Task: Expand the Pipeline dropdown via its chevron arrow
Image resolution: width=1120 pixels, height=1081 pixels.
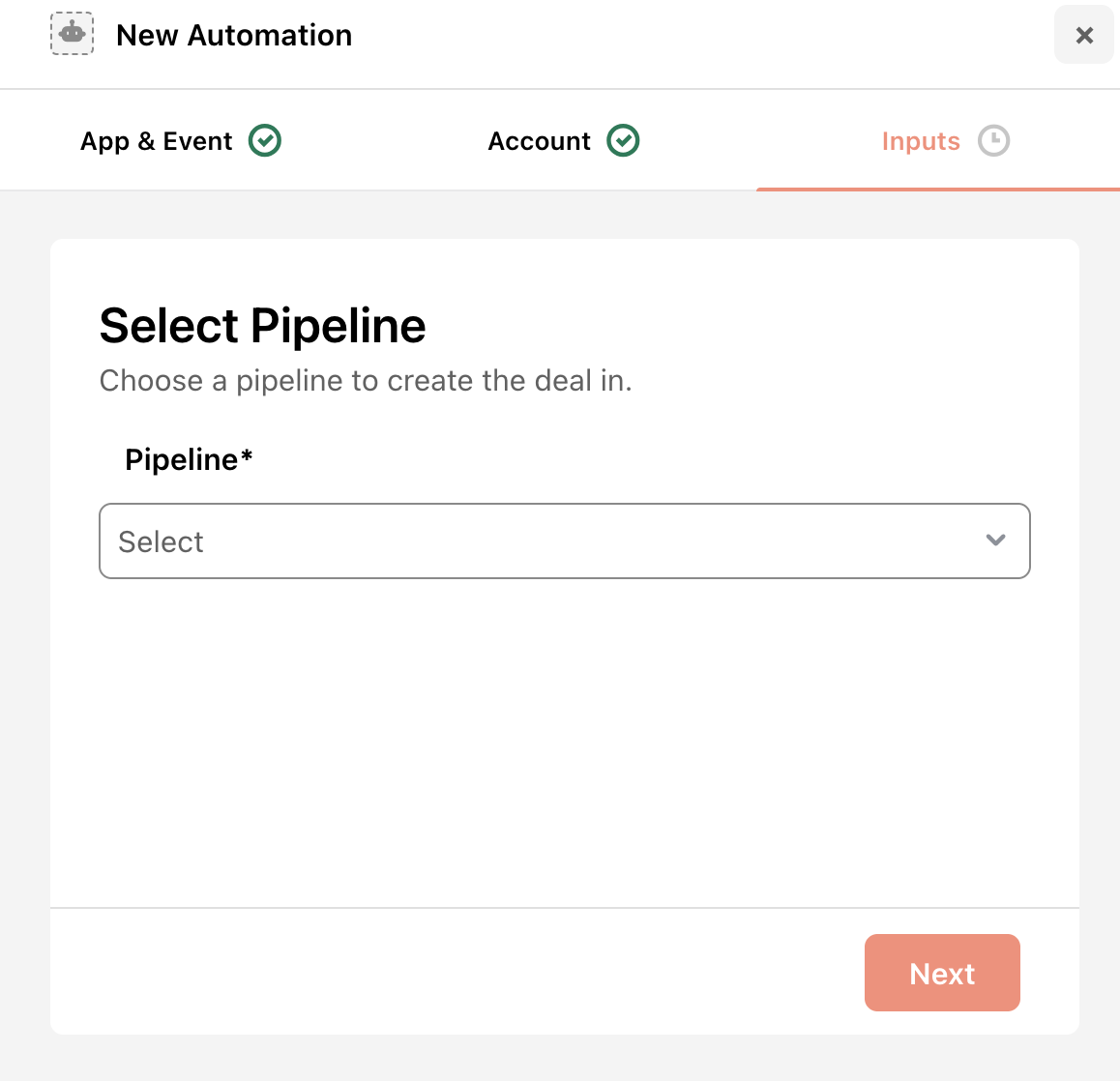Action: [x=995, y=540]
